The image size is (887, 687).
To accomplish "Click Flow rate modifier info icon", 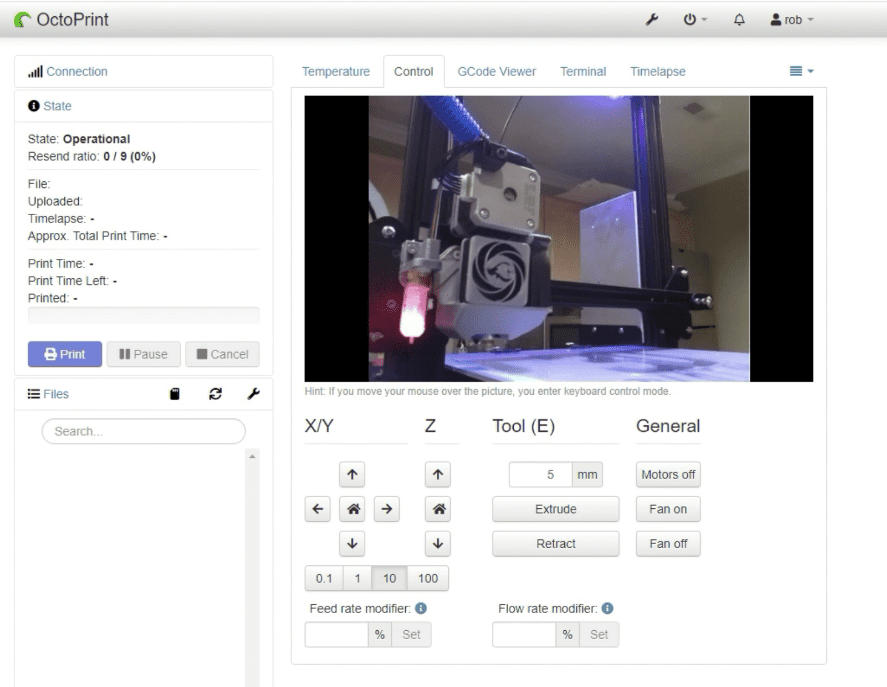I will [x=608, y=608].
